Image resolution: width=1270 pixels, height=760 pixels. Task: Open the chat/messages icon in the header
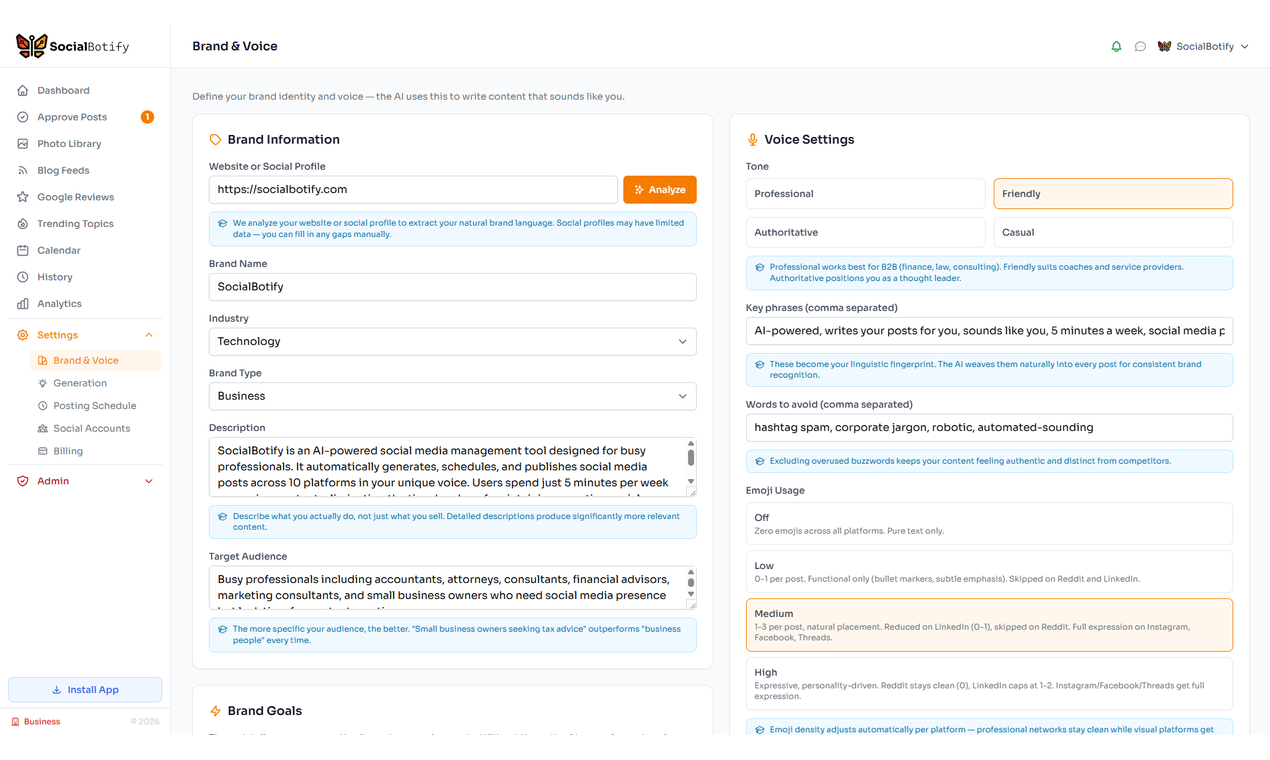tap(1140, 45)
